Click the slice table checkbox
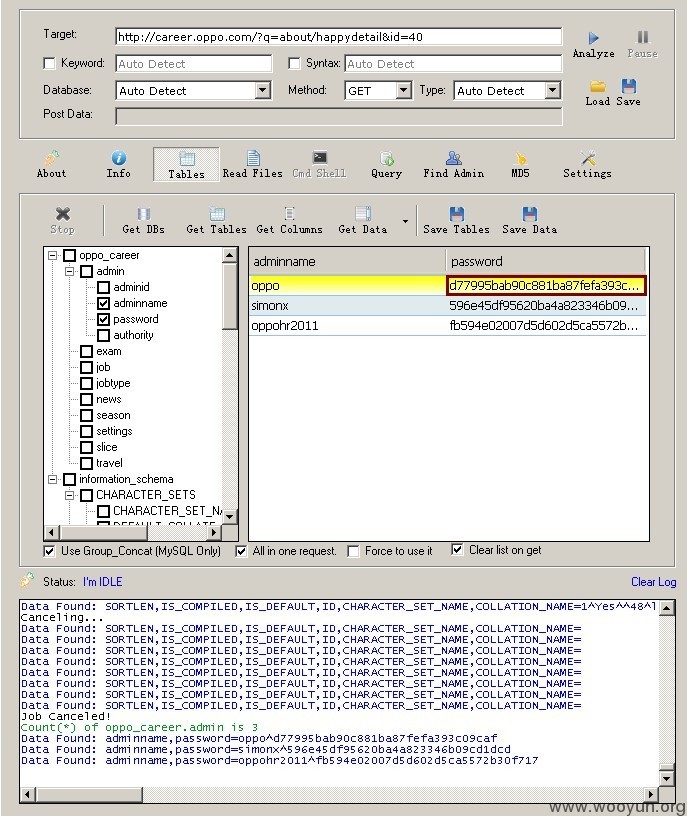This screenshot has width=687, height=816. tap(86, 448)
